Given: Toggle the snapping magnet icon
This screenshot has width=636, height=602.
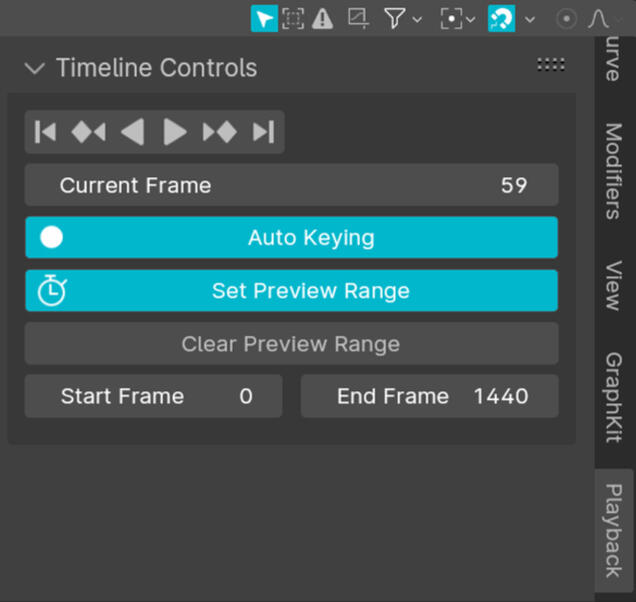Looking at the screenshot, I should click(501, 18).
